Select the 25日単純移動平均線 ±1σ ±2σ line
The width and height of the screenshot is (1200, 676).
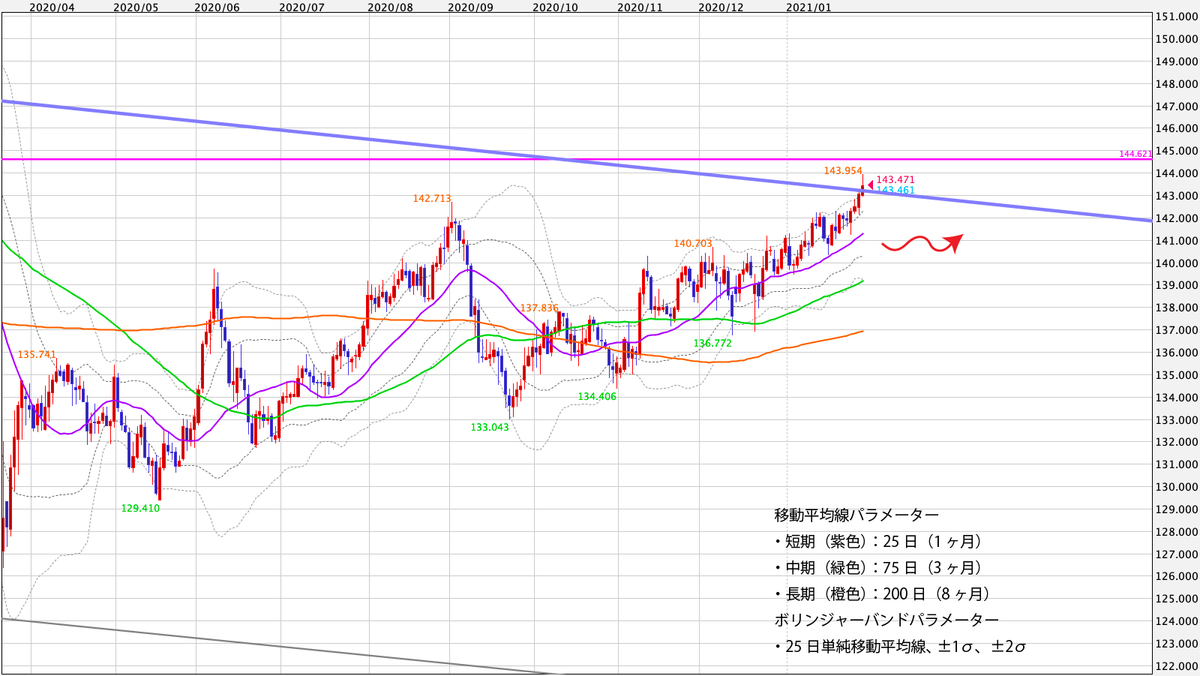900,647
